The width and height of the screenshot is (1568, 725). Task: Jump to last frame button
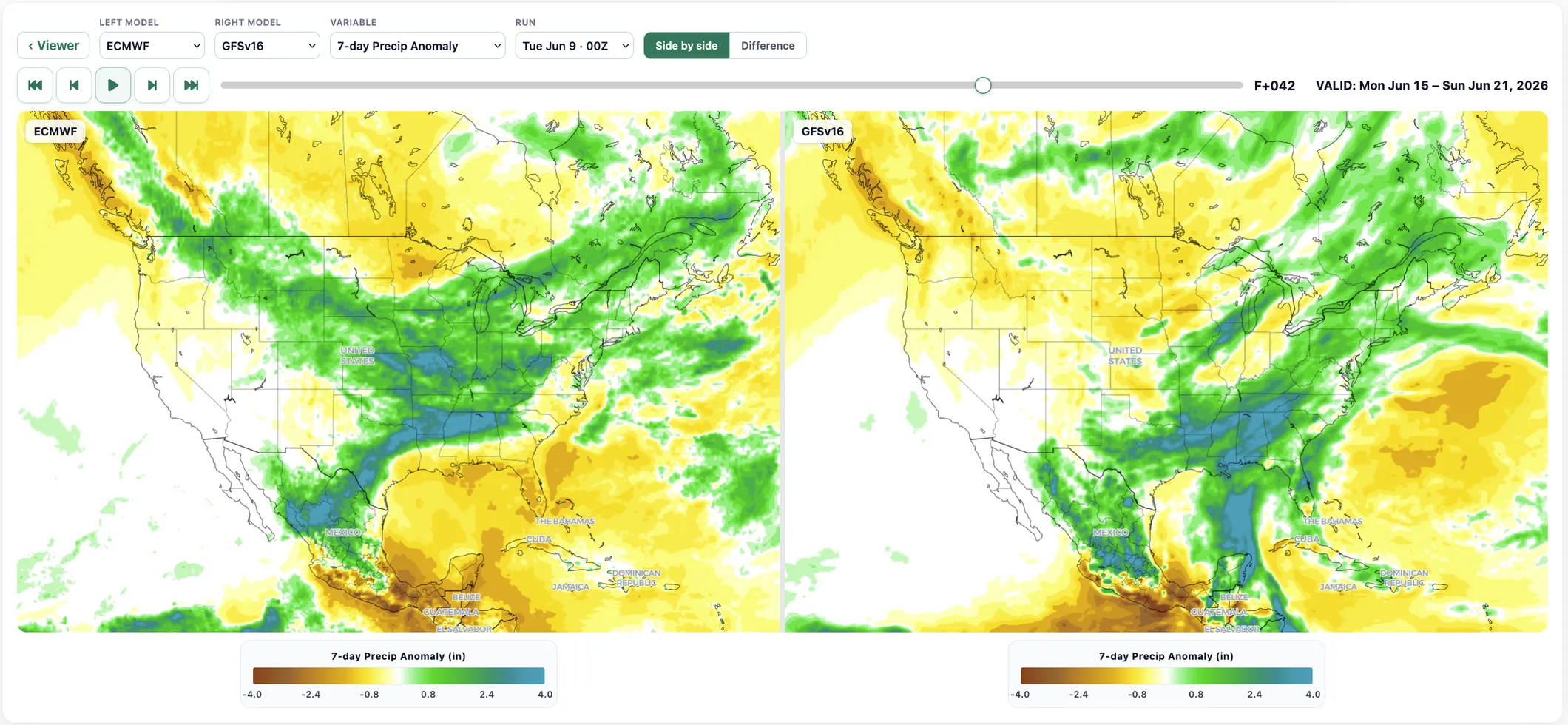pos(191,85)
